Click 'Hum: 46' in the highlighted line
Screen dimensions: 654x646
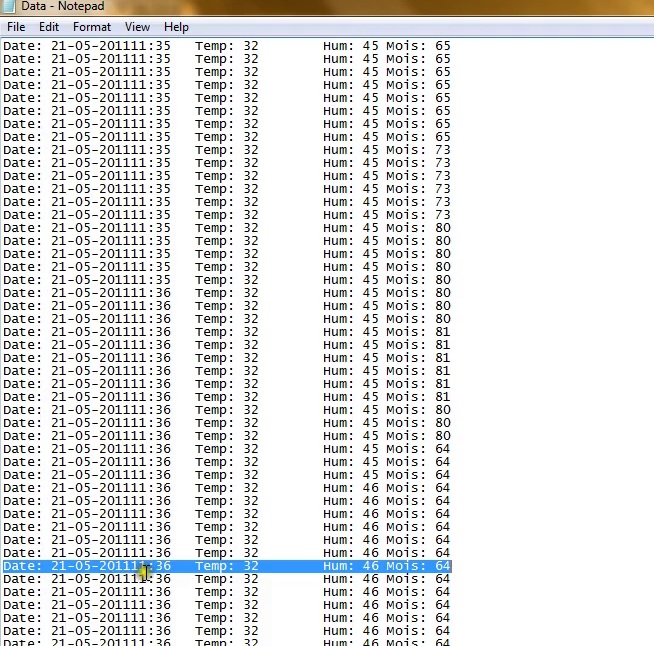tap(351, 566)
